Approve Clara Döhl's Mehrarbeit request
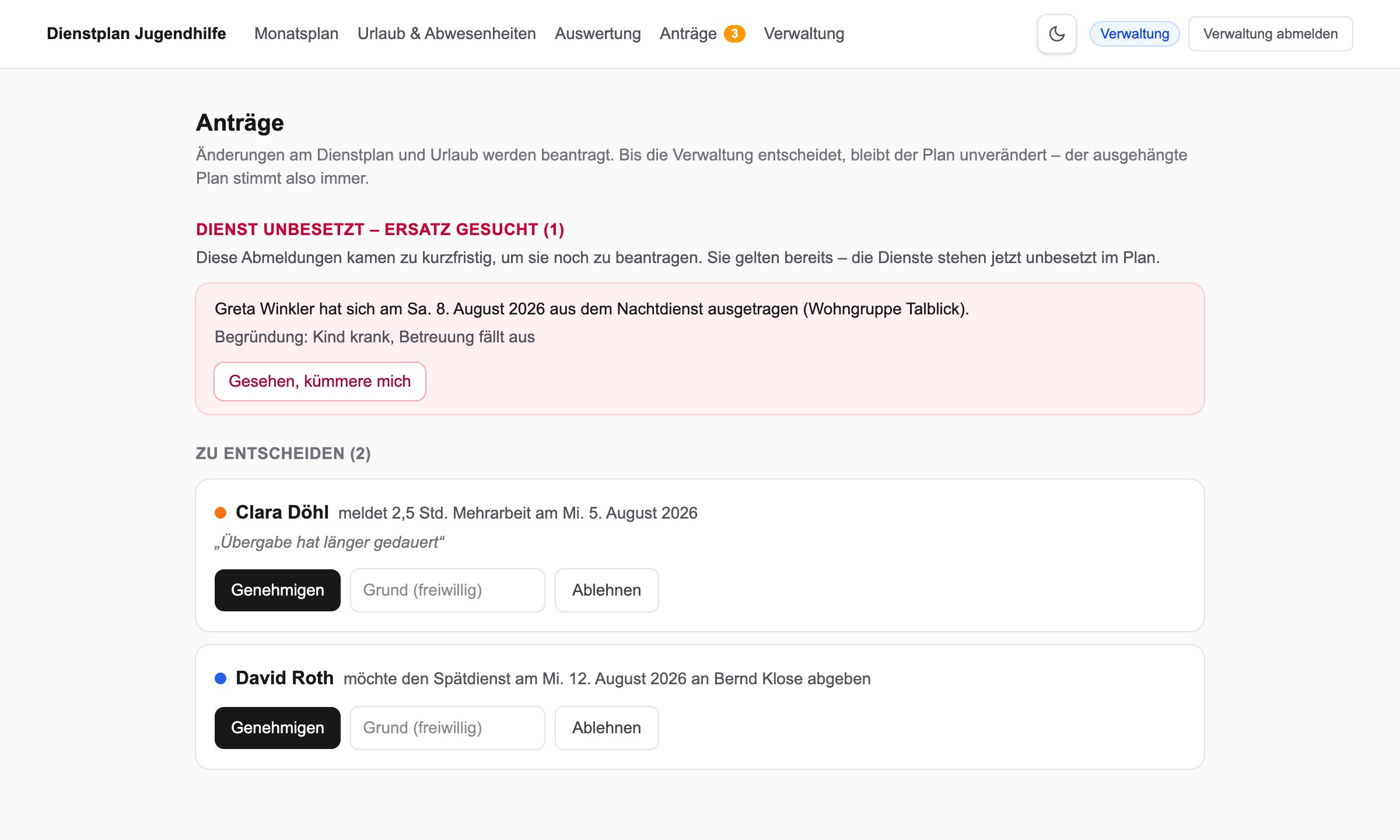This screenshot has height=840, width=1400. [x=278, y=590]
